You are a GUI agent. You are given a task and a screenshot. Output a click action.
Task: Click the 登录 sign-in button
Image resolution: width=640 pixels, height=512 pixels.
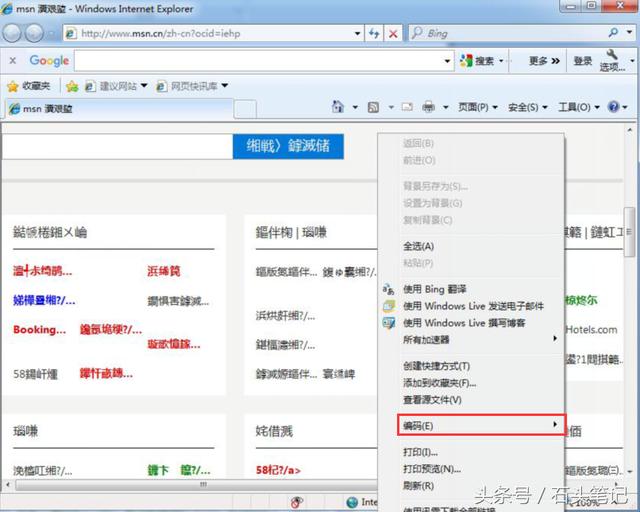click(x=582, y=61)
